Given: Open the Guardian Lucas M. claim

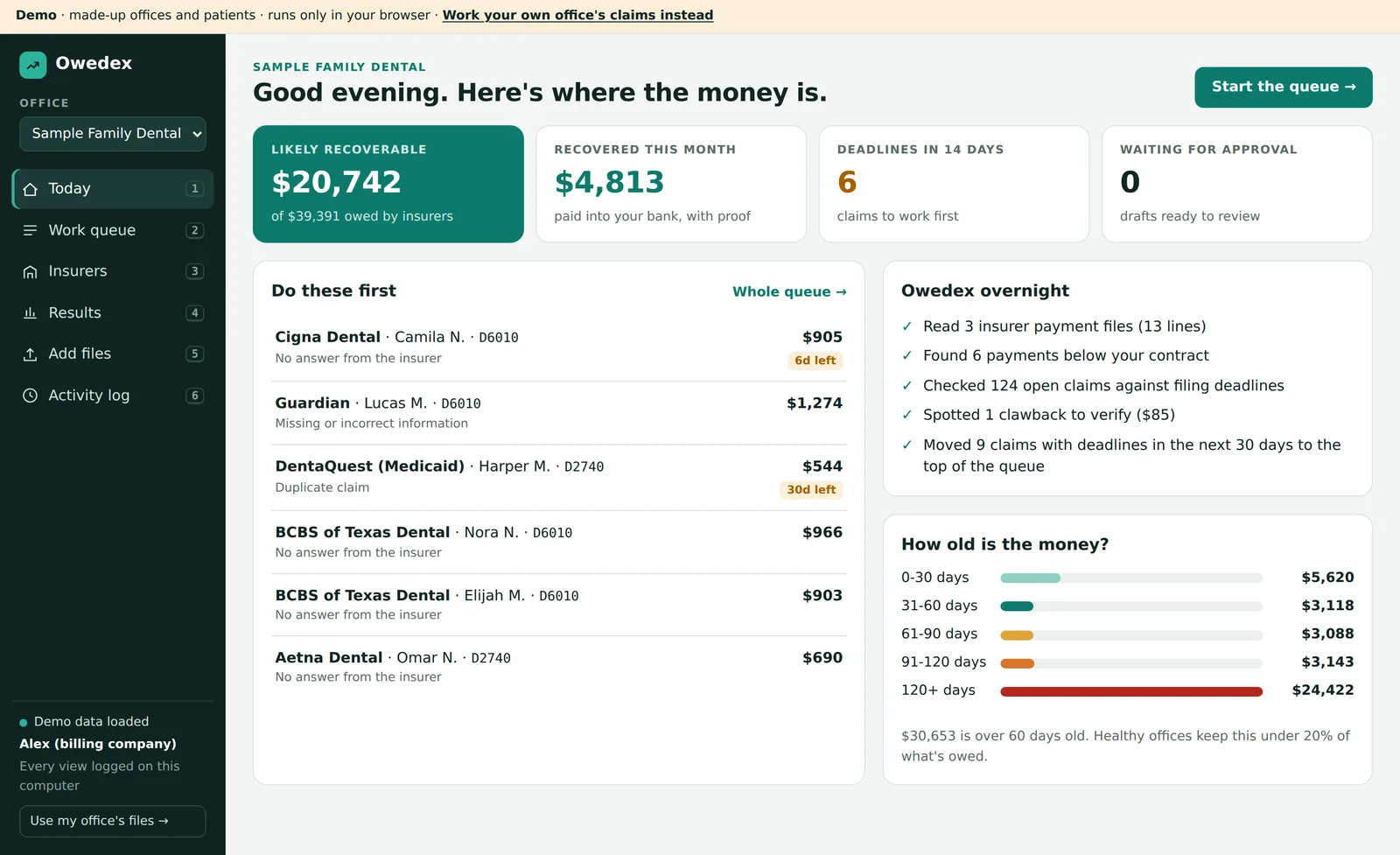Looking at the screenshot, I should 559,413.
